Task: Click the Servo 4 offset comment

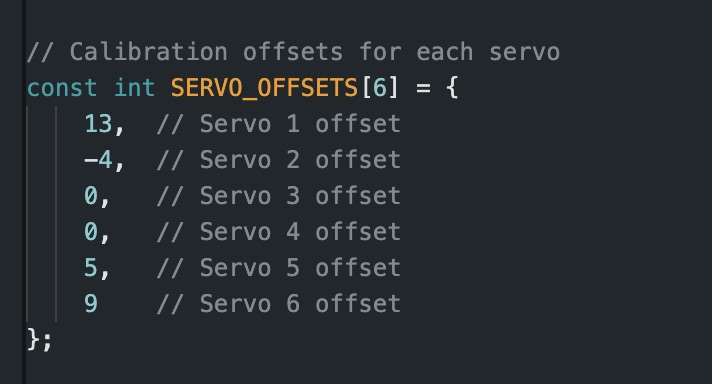Action: (278, 231)
